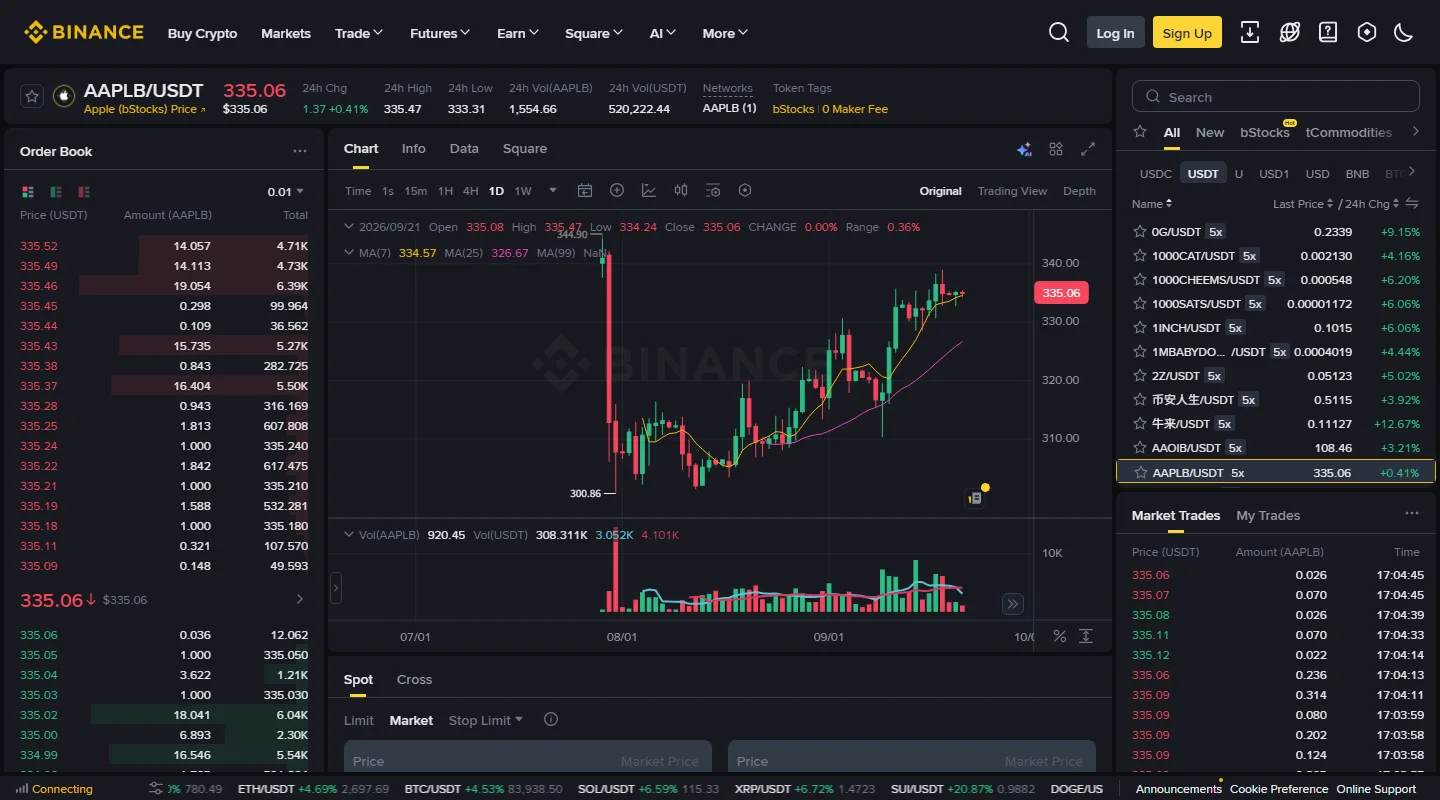Show buy orders only in order book
Viewport: 1440px width, 800px height.
click(x=56, y=191)
